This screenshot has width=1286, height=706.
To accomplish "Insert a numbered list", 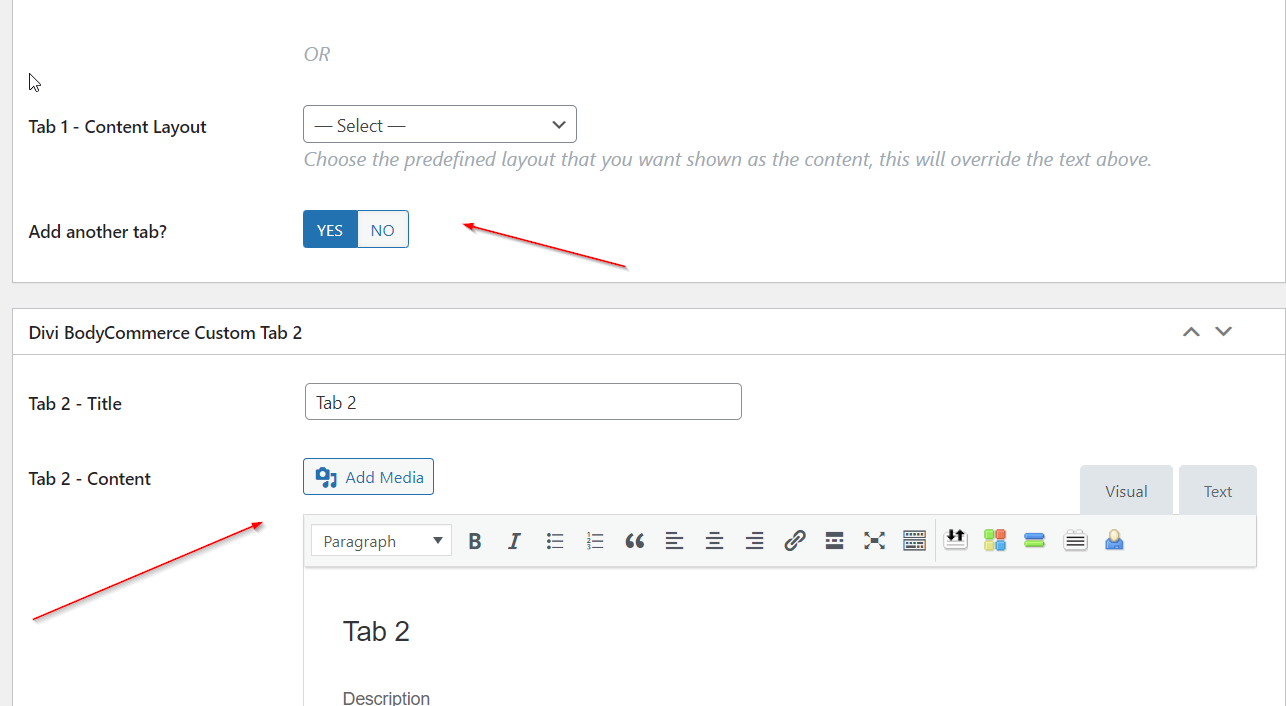I will tap(595, 541).
